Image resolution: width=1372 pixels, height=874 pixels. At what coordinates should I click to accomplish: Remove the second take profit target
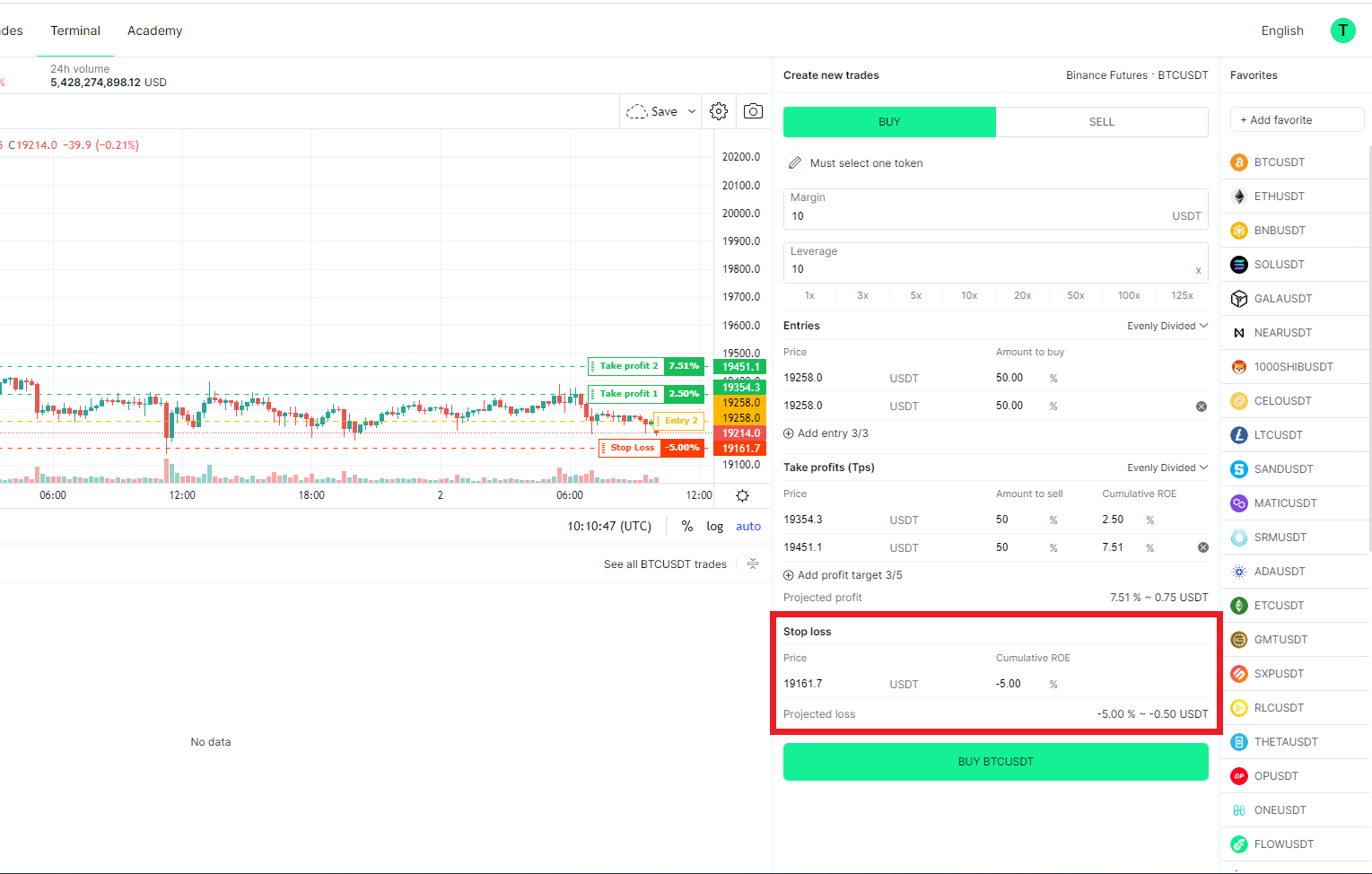pyautogui.click(x=1202, y=547)
